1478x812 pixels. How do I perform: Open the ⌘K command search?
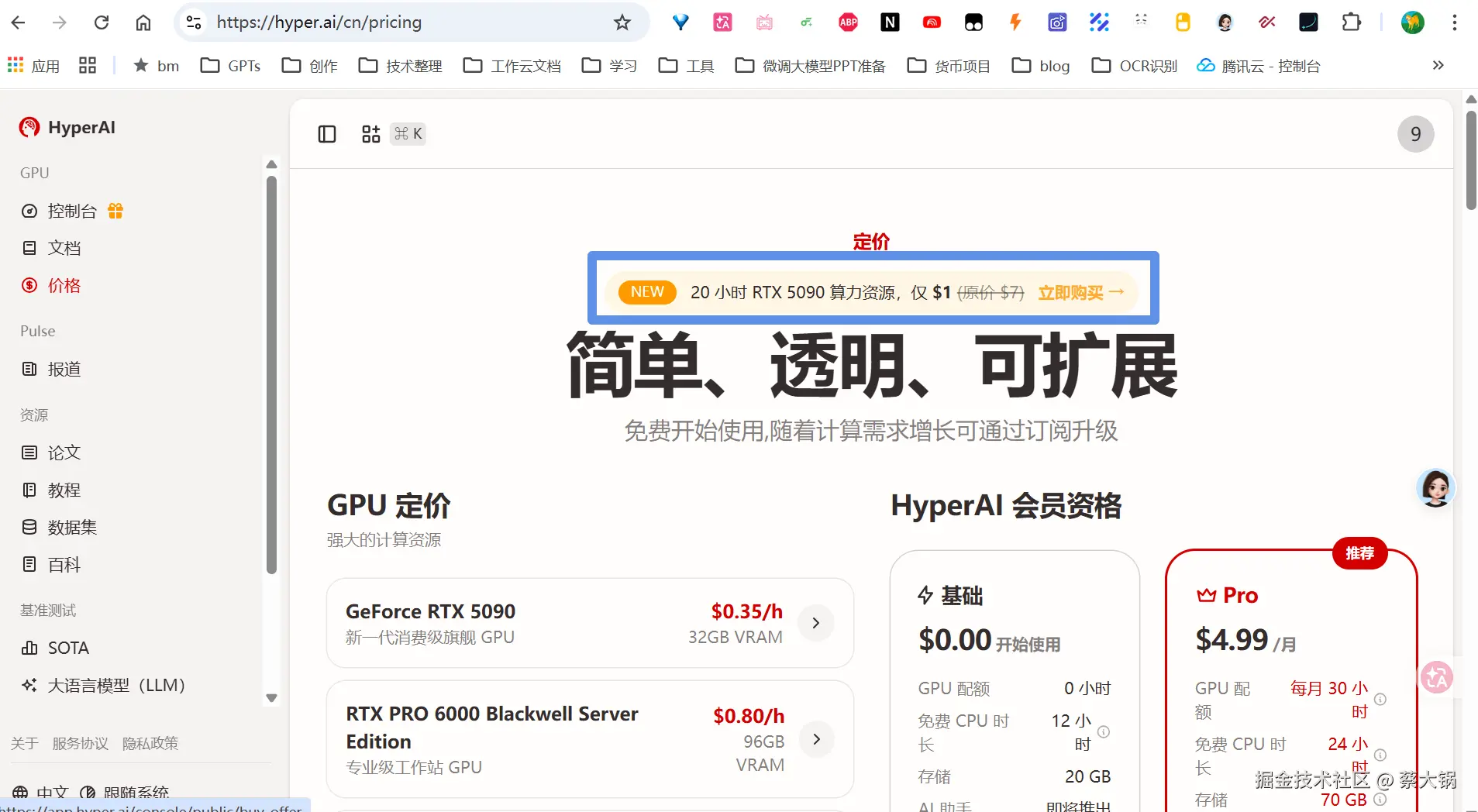pos(394,134)
